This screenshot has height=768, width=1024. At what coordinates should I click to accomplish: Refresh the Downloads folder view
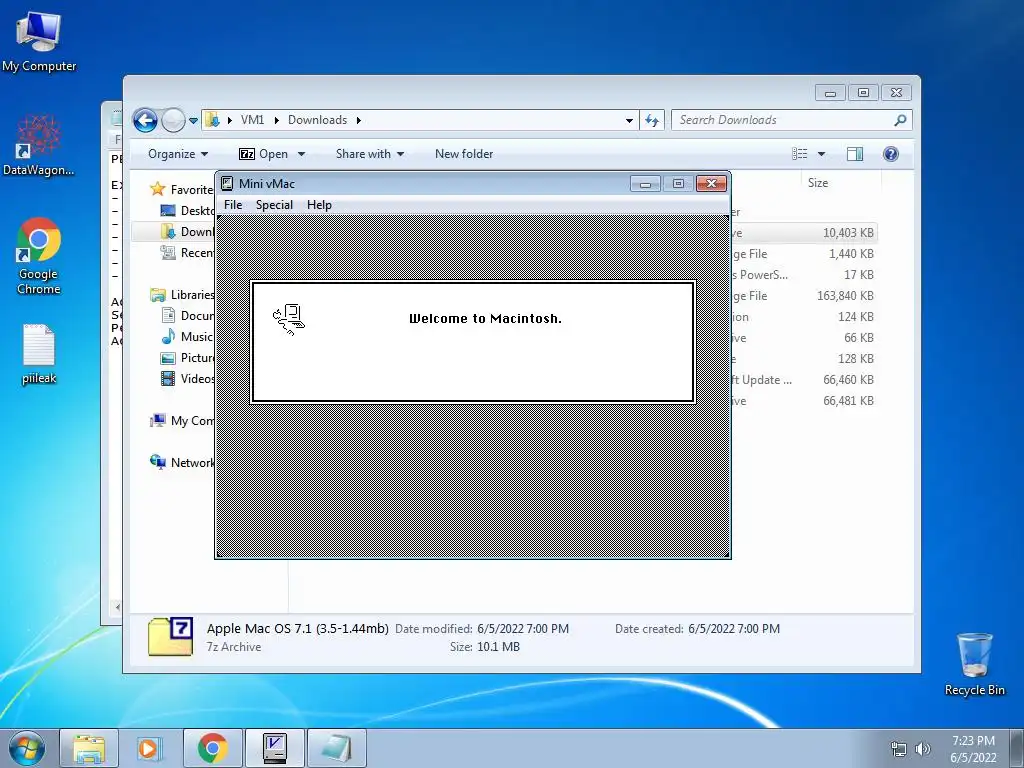tap(652, 120)
